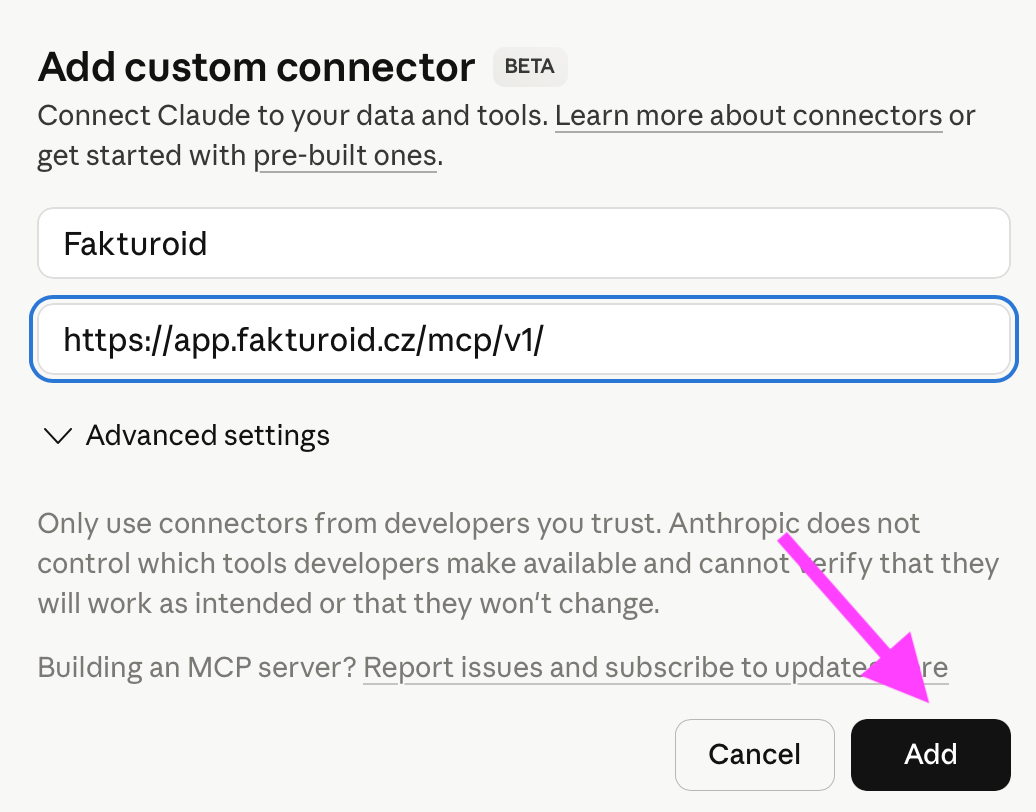Click Connect Claude to your data text
Image resolution: width=1036 pixels, height=812 pixels.
pyautogui.click(x=292, y=116)
